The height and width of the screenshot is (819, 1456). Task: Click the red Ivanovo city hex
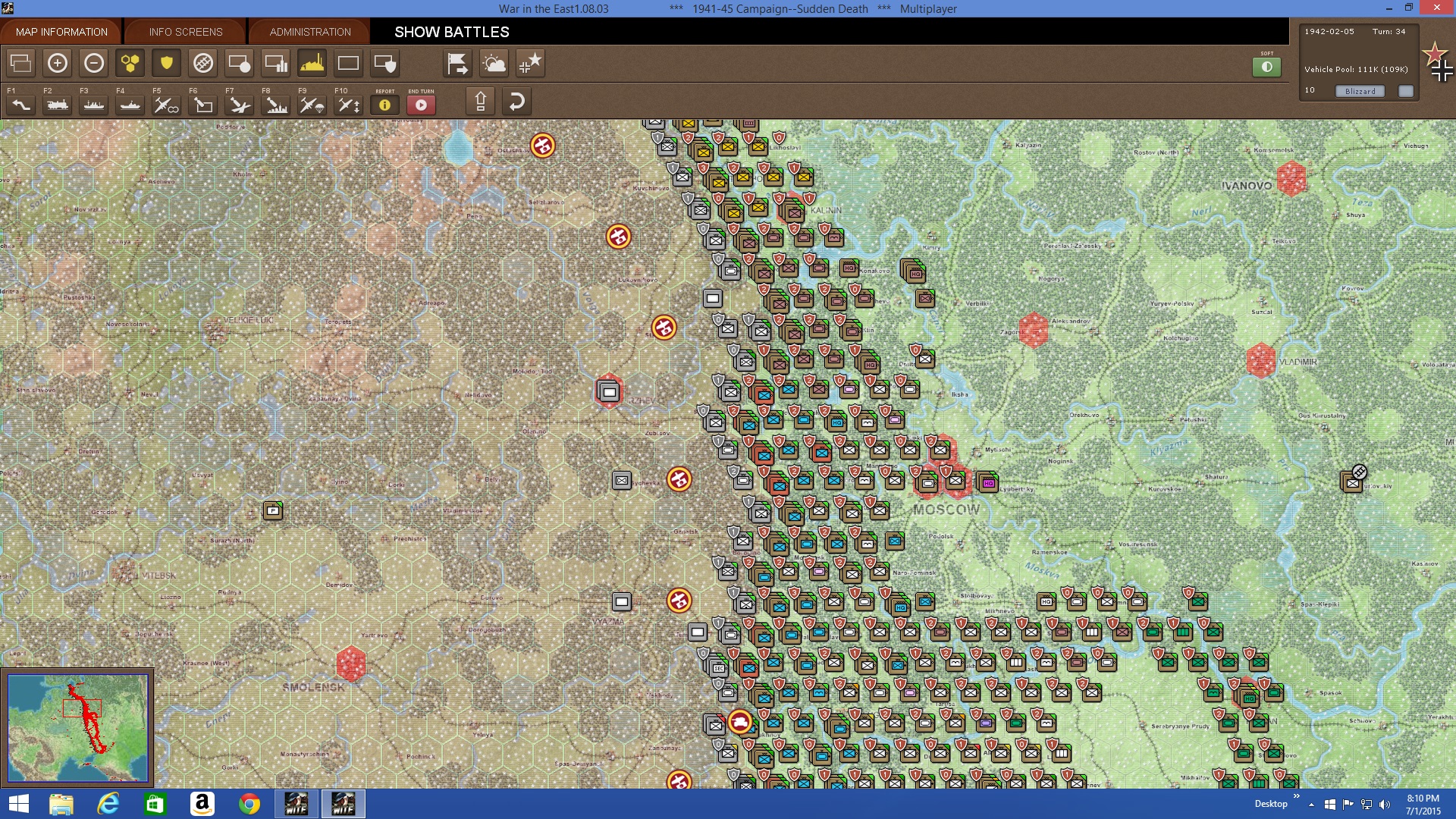click(1291, 179)
